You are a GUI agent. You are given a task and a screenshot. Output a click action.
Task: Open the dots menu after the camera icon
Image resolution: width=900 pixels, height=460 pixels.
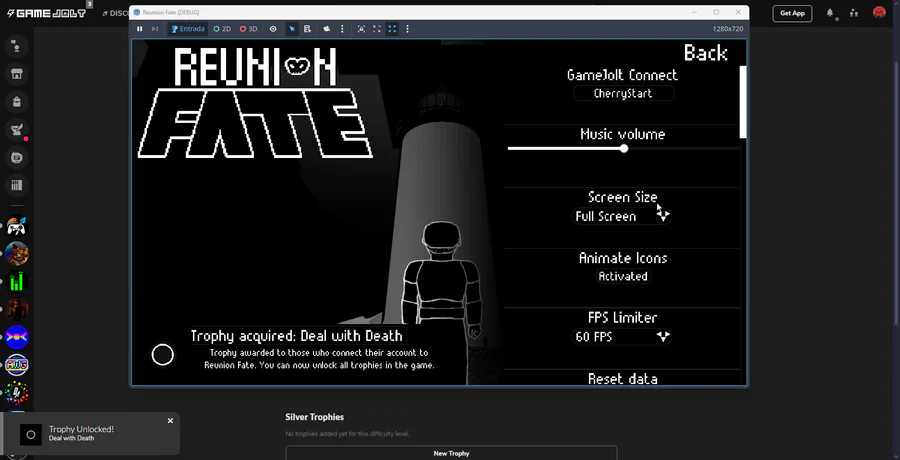click(342, 29)
